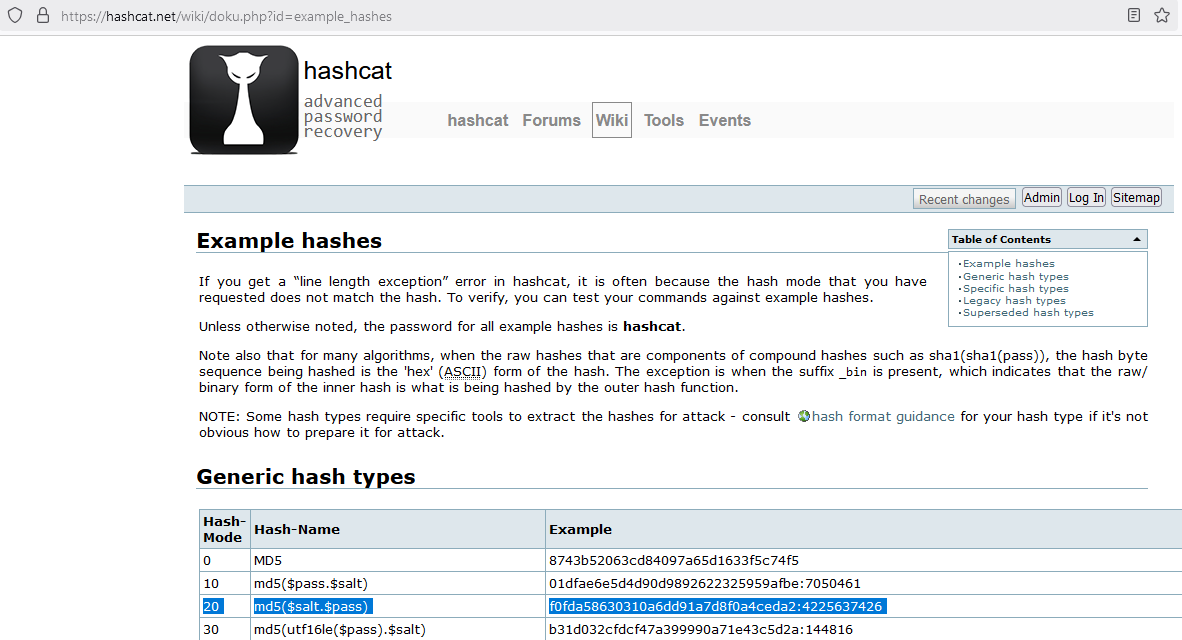
Task: Click the highlighted example hash ending :4225637426
Action: (x=716, y=607)
